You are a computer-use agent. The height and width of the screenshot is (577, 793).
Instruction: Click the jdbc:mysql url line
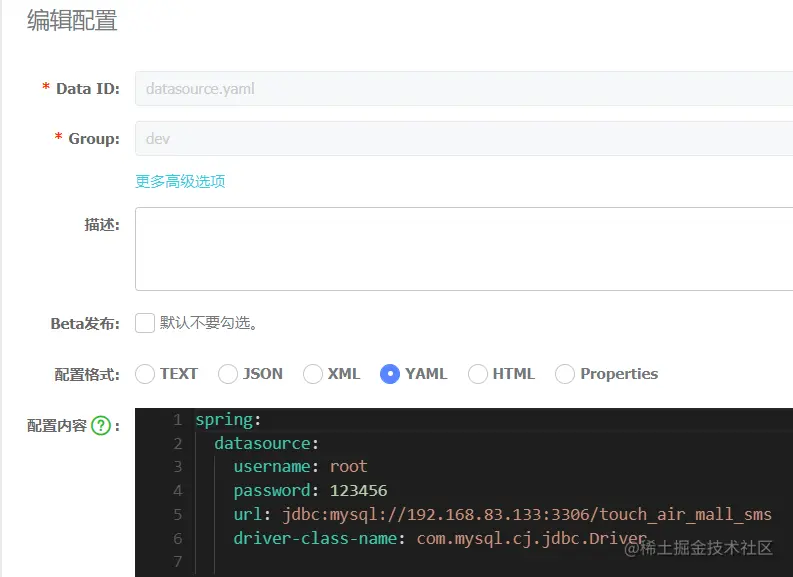click(x=503, y=514)
